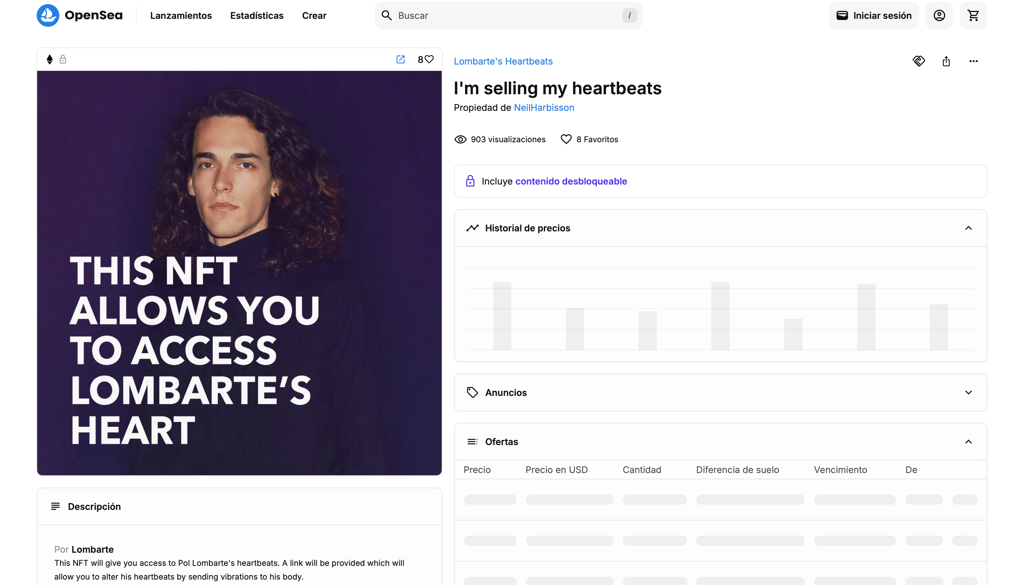Collapse the Historial de precios section
1024x585 pixels.
(968, 228)
